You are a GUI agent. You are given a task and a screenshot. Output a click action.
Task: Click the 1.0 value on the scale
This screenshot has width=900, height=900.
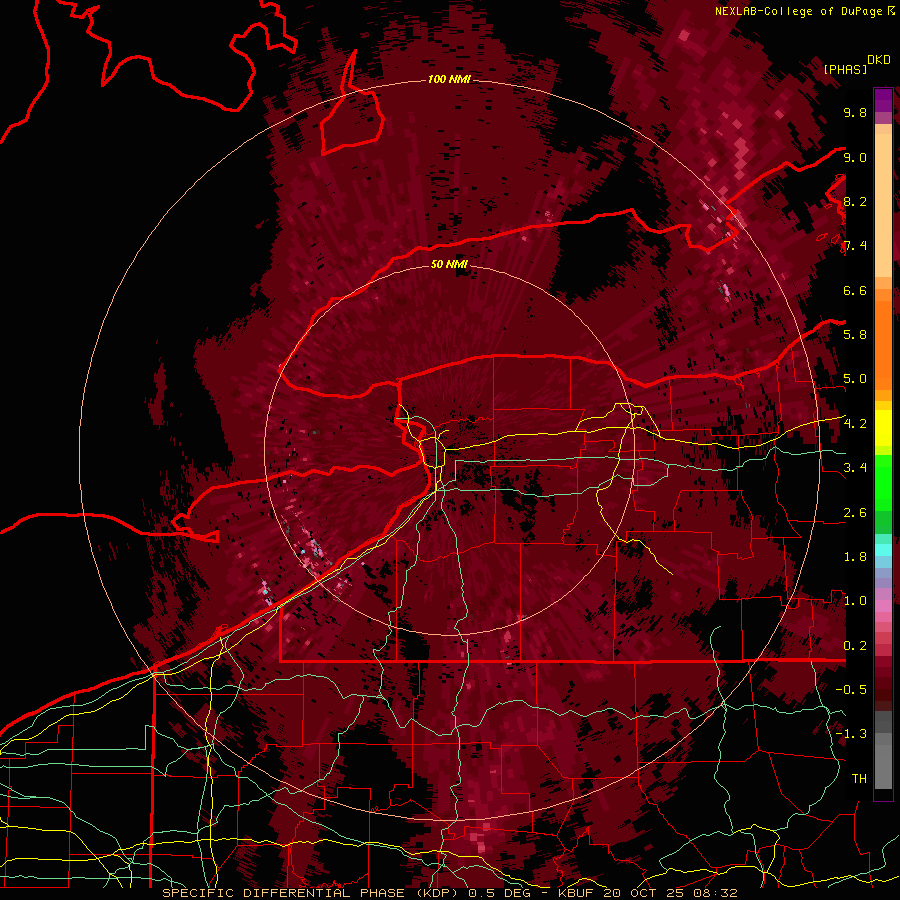pyautogui.click(x=855, y=601)
